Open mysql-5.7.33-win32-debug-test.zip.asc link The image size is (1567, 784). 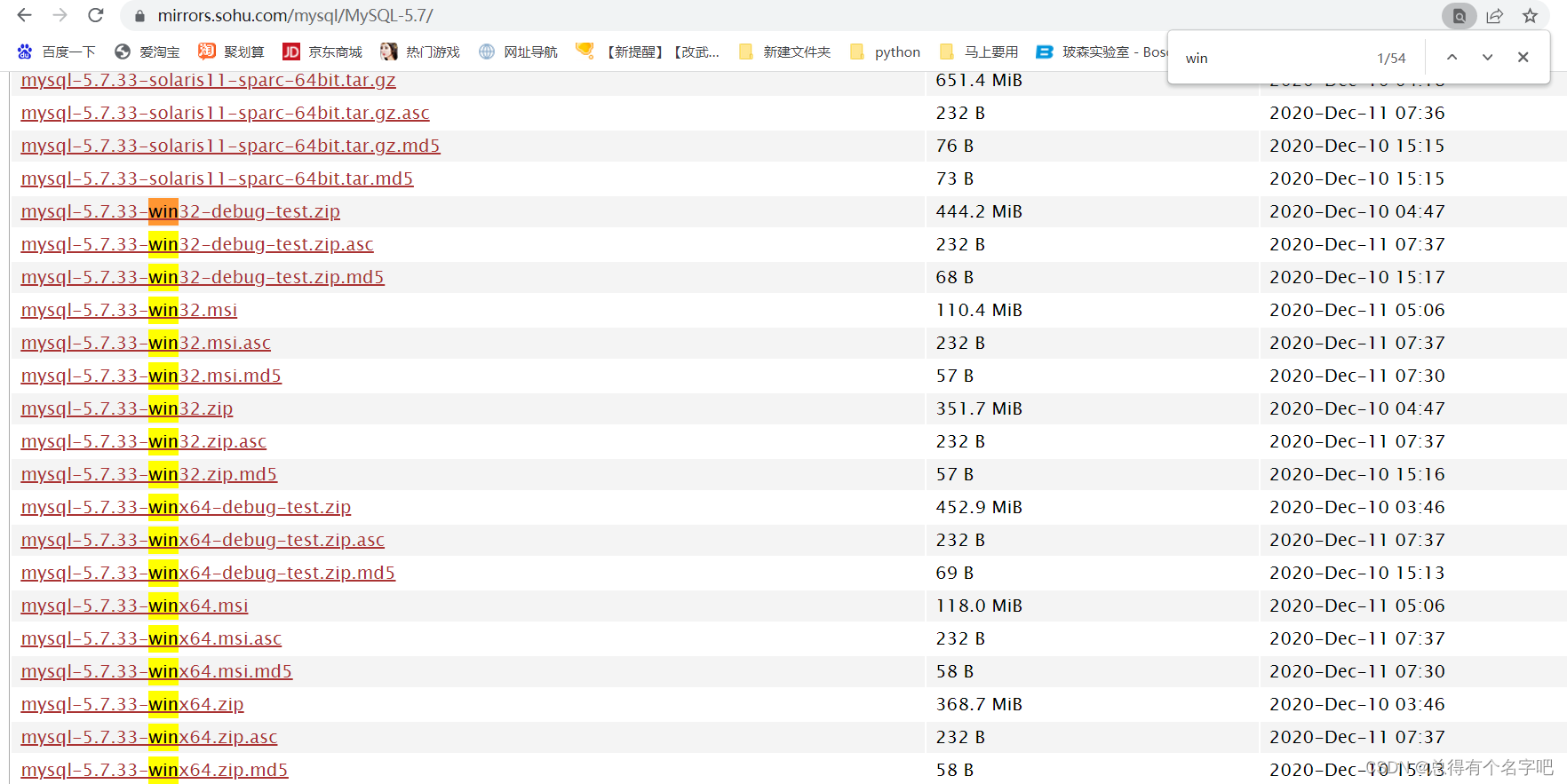point(197,244)
